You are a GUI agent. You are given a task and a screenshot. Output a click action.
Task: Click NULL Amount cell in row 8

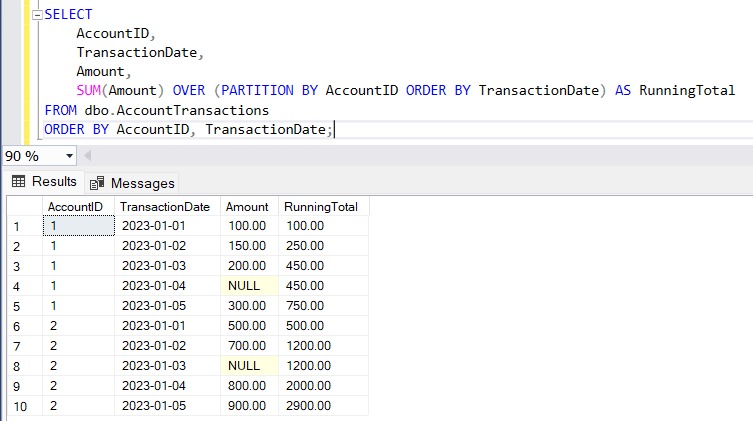tap(249, 366)
